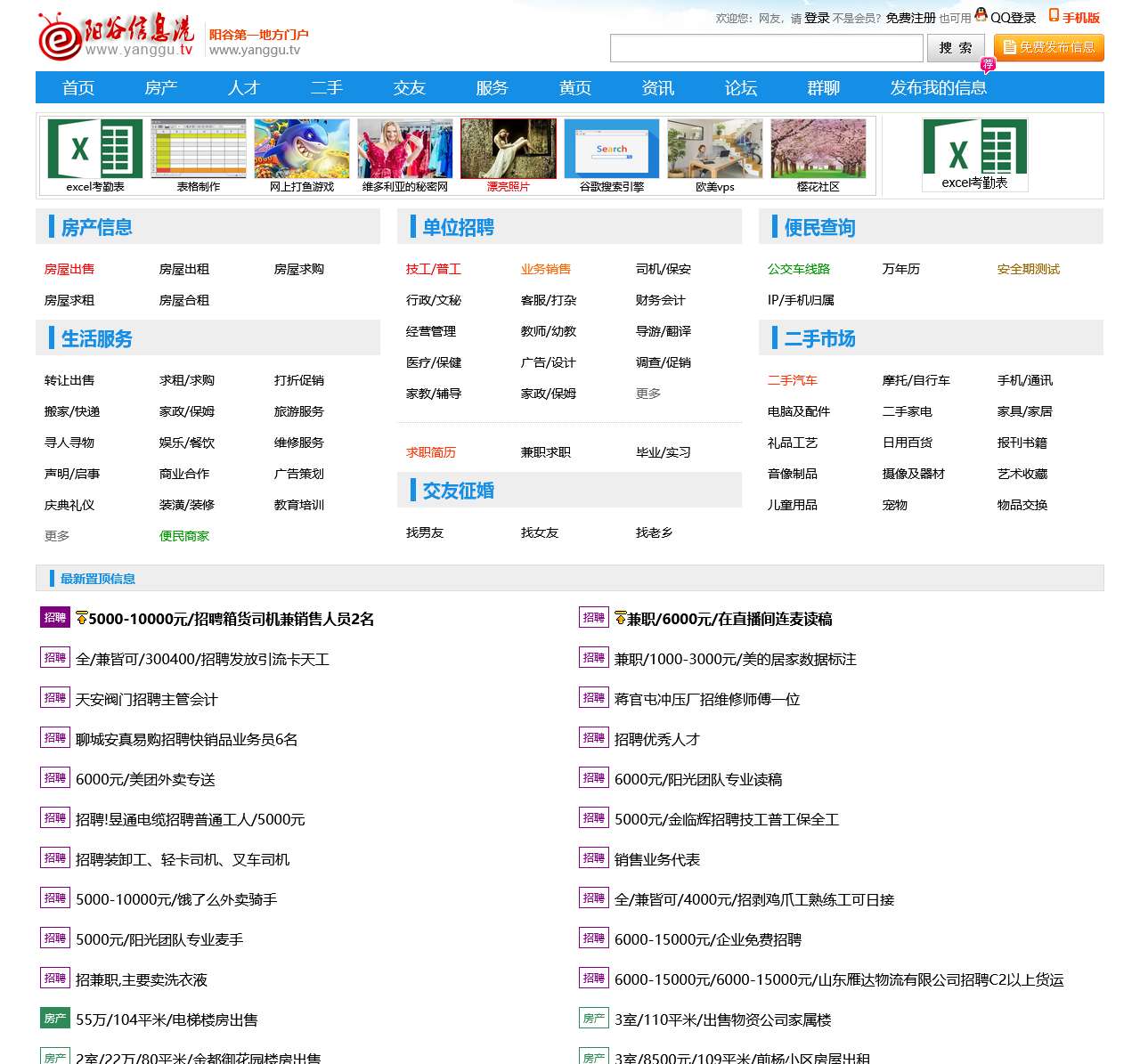Open the 谷歌搜索引擎 thumbnail
The height and width of the screenshot is (1064, 1140).
[x=611, y=148]
